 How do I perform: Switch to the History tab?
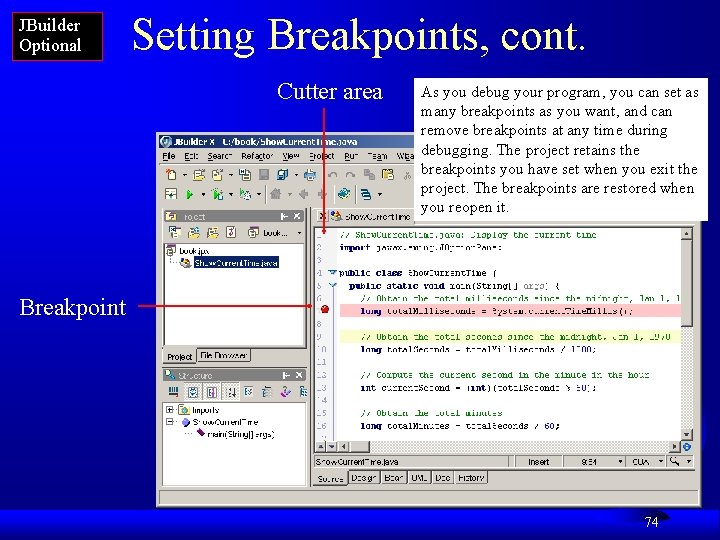coord(471,478)
